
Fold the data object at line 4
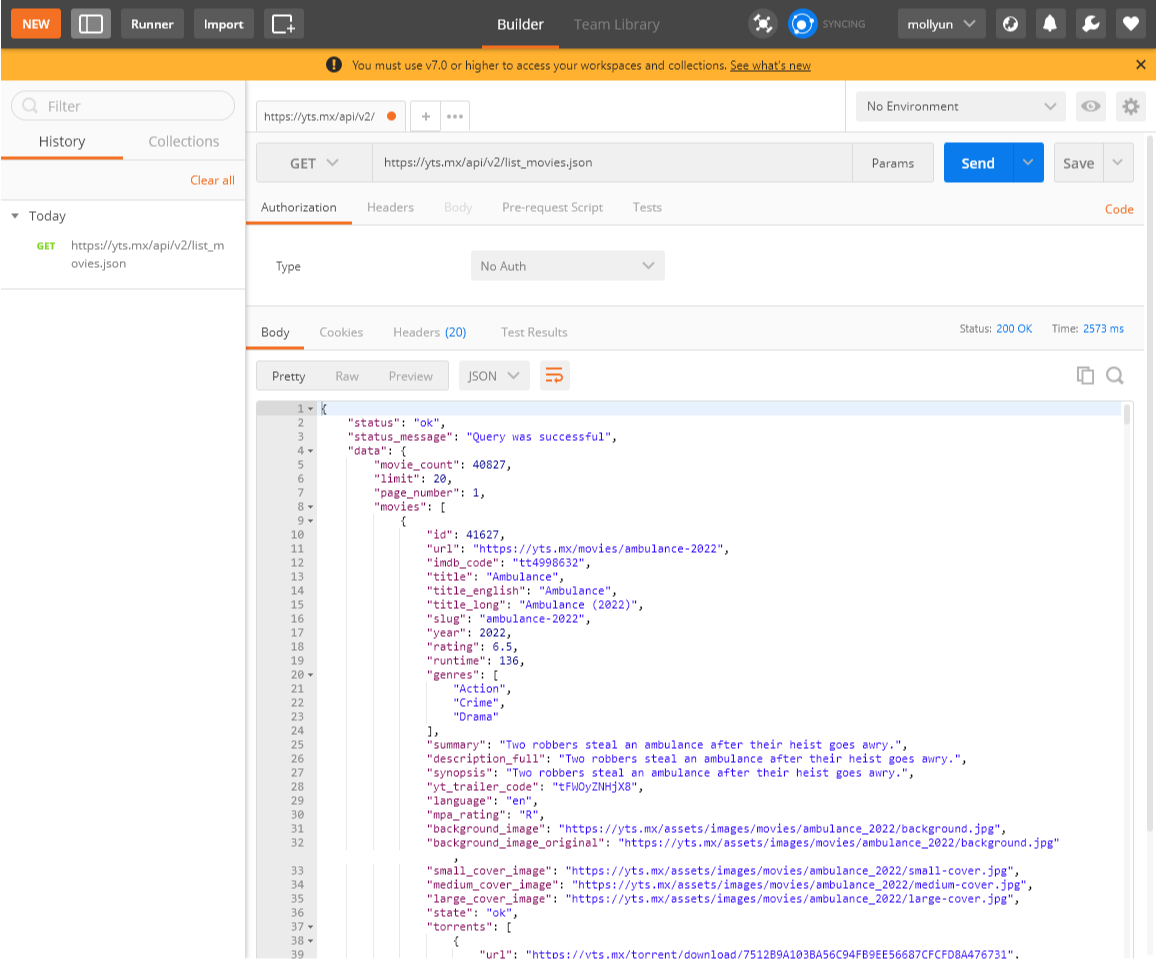pos(311,451)
